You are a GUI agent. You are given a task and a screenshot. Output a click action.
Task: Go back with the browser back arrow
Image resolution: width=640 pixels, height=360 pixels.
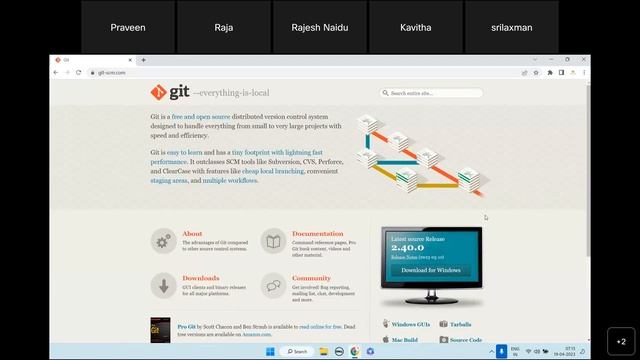point(56,73)
